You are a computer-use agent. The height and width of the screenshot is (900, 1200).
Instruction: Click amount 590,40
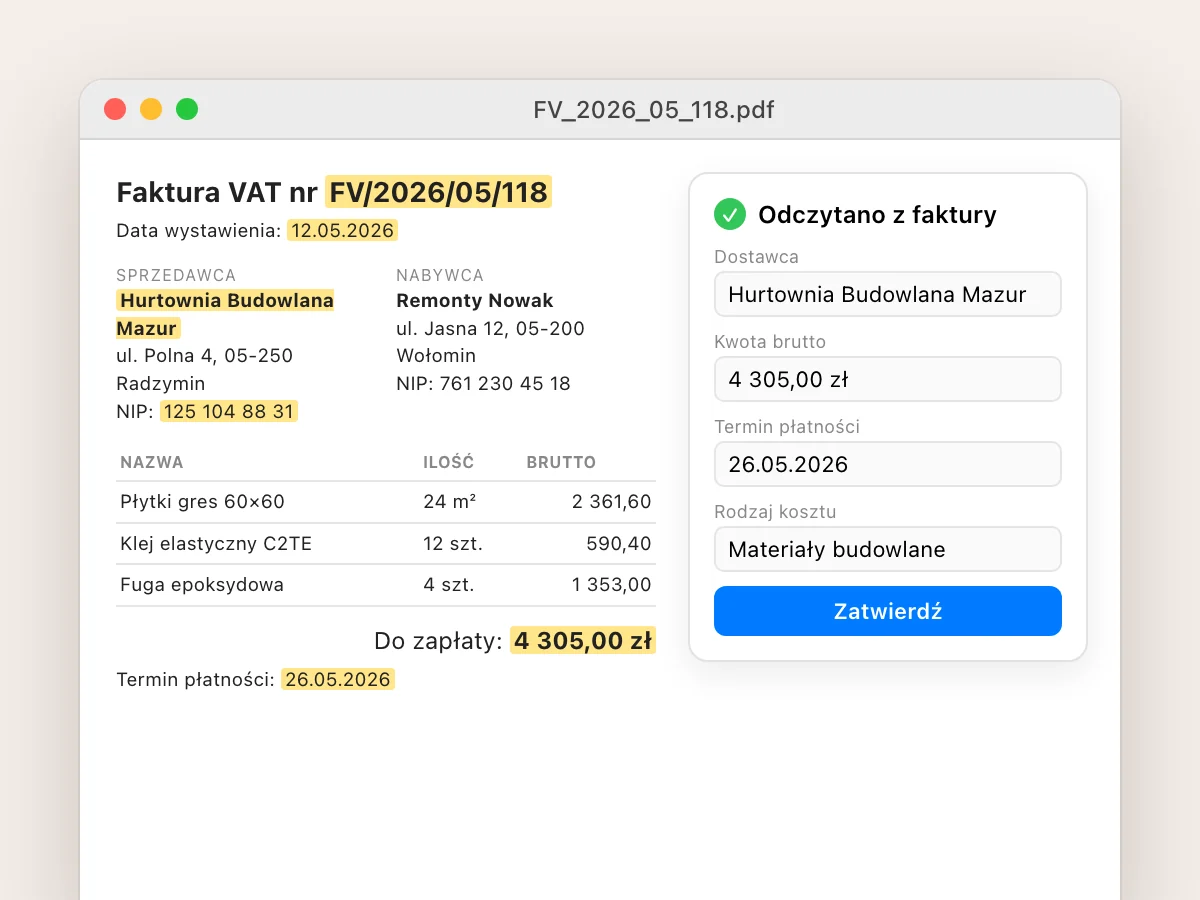click(619, 544)
